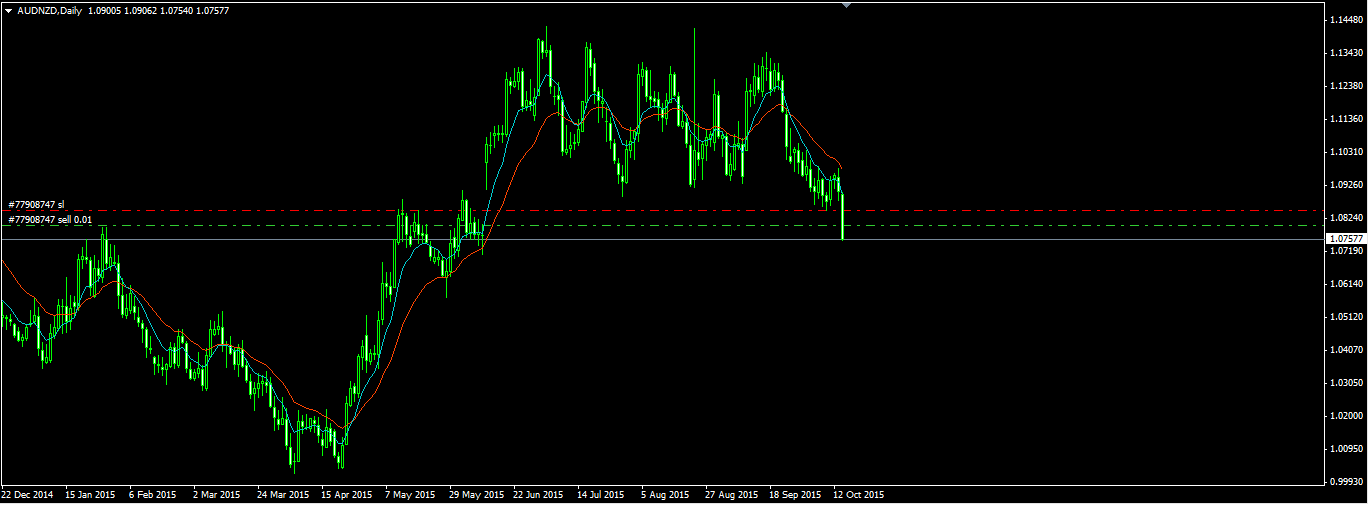The image size is (1368, 505).
Task: Click the 1.02000 price scale label
Action: (x=1346, y=416)
